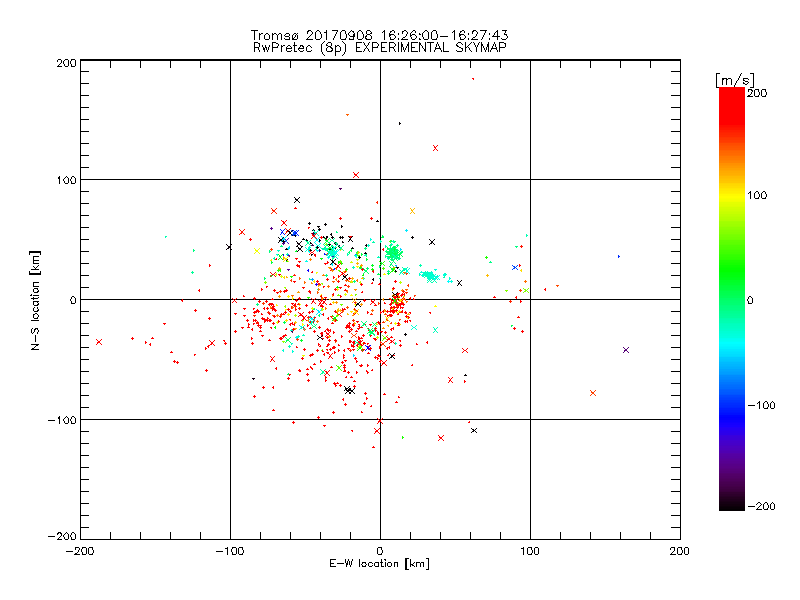This screenshot has width=800, height=600.
Task: Click the small blue dot at far right
Action: (619, 257)
